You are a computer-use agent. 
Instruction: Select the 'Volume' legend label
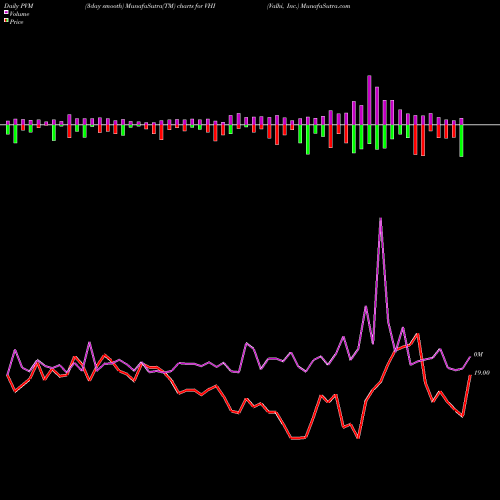pos(19,14)
